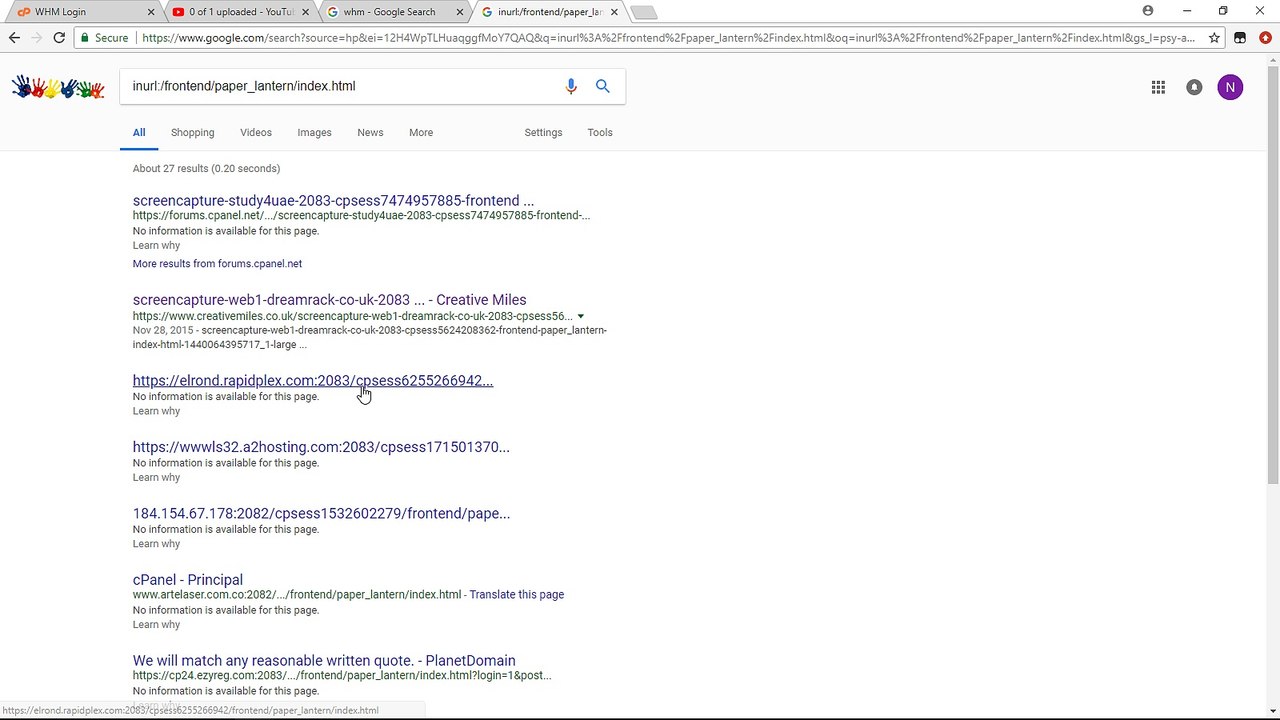Close the whm - Google Search tab
The height and width of the screenshot is (720, 1280).
click(x=460, y=12)
